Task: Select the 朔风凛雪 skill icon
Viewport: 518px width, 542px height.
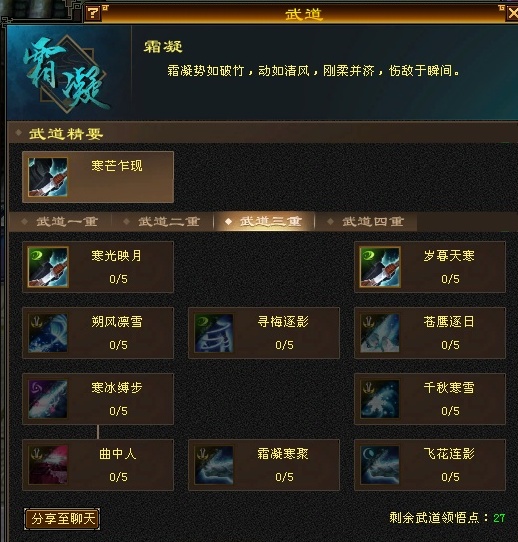Action: coord(48,333)
